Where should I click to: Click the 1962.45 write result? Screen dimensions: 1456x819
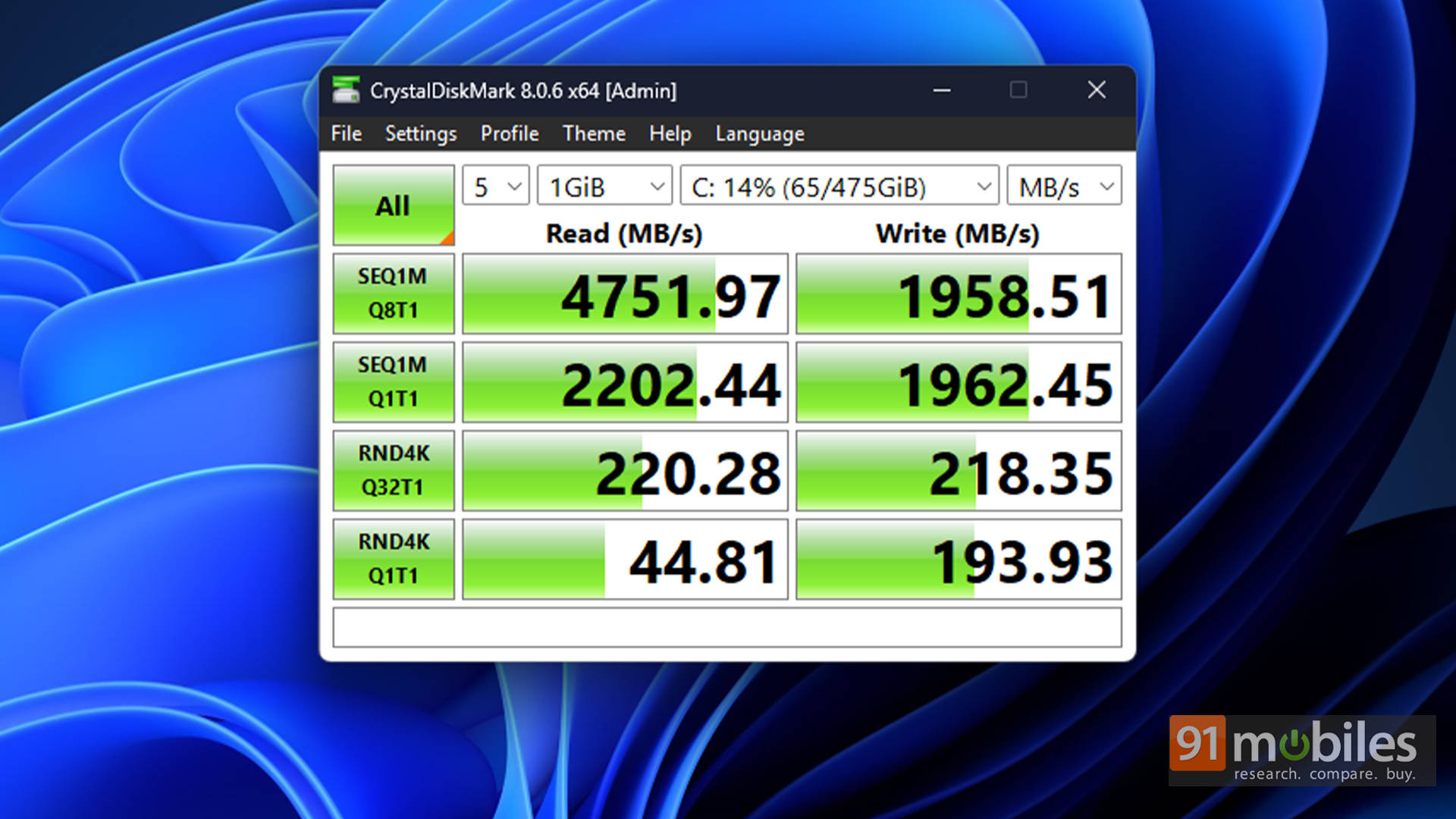[x=959, y=382]
